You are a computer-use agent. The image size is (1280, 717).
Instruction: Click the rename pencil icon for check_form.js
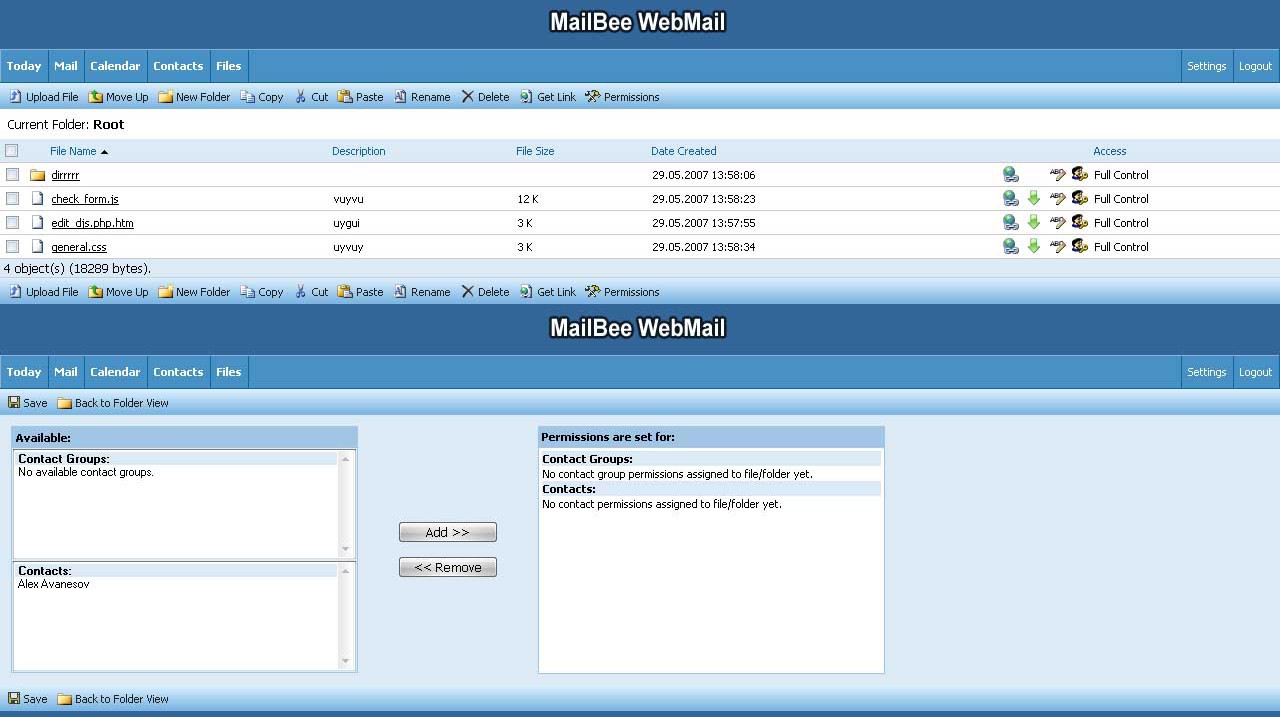click(1058, 198)
